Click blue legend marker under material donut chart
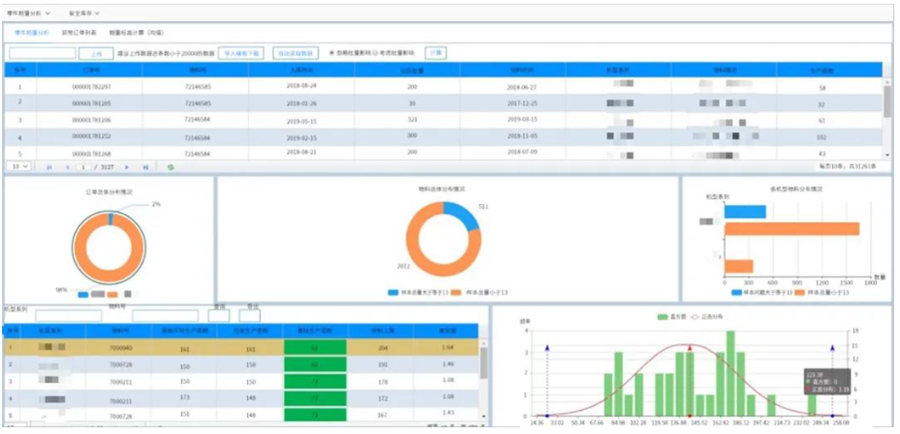900x434 pixels. 391,292
